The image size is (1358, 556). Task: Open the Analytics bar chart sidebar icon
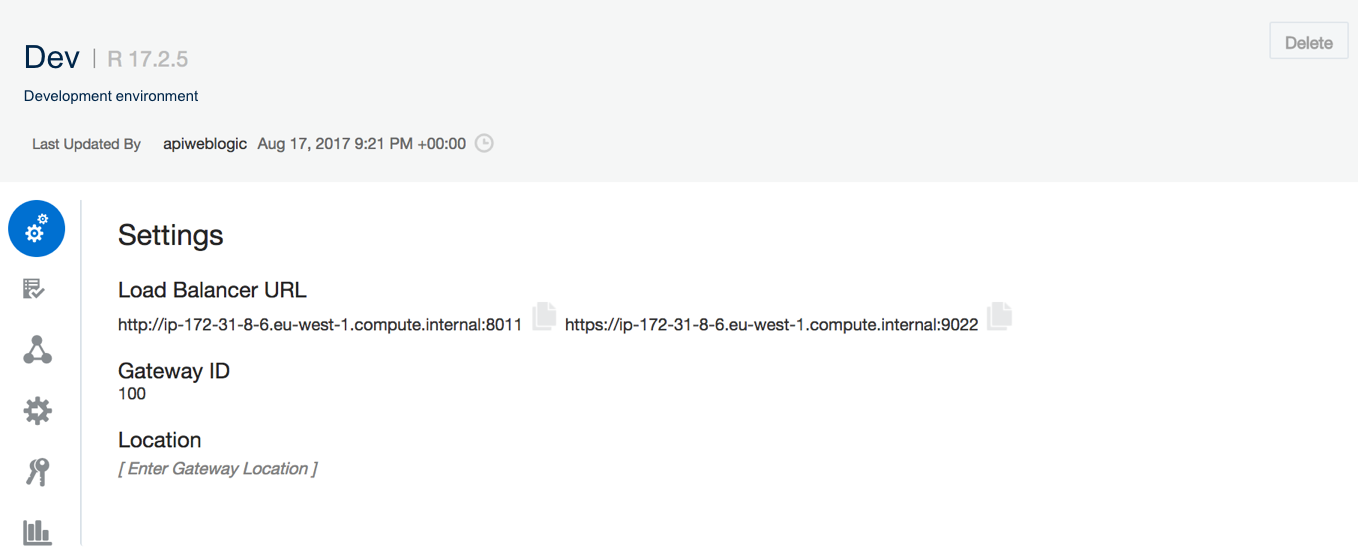coord(37,532)
